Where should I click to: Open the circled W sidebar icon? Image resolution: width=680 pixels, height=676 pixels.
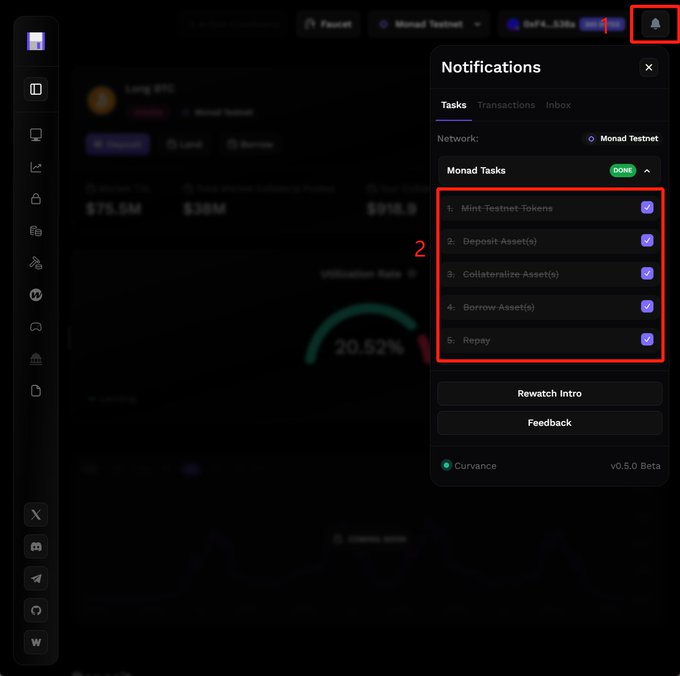coord(36,295)
